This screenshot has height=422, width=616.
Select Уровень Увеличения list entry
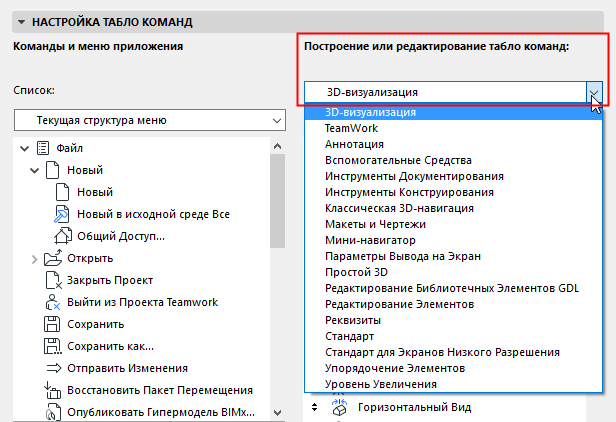[x=380, y=384]
